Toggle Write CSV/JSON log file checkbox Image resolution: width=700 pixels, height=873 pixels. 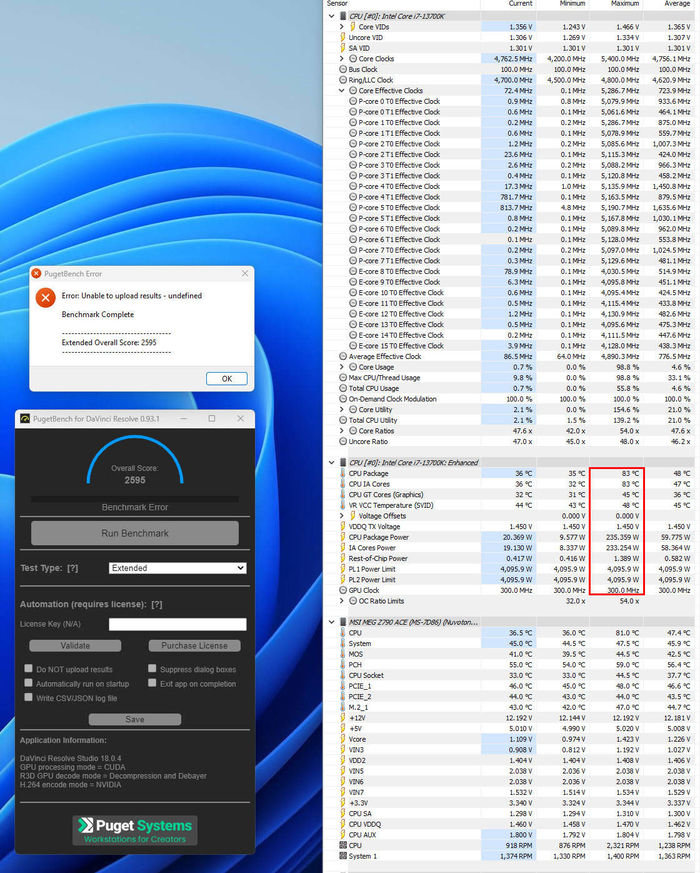click(28, 697)
